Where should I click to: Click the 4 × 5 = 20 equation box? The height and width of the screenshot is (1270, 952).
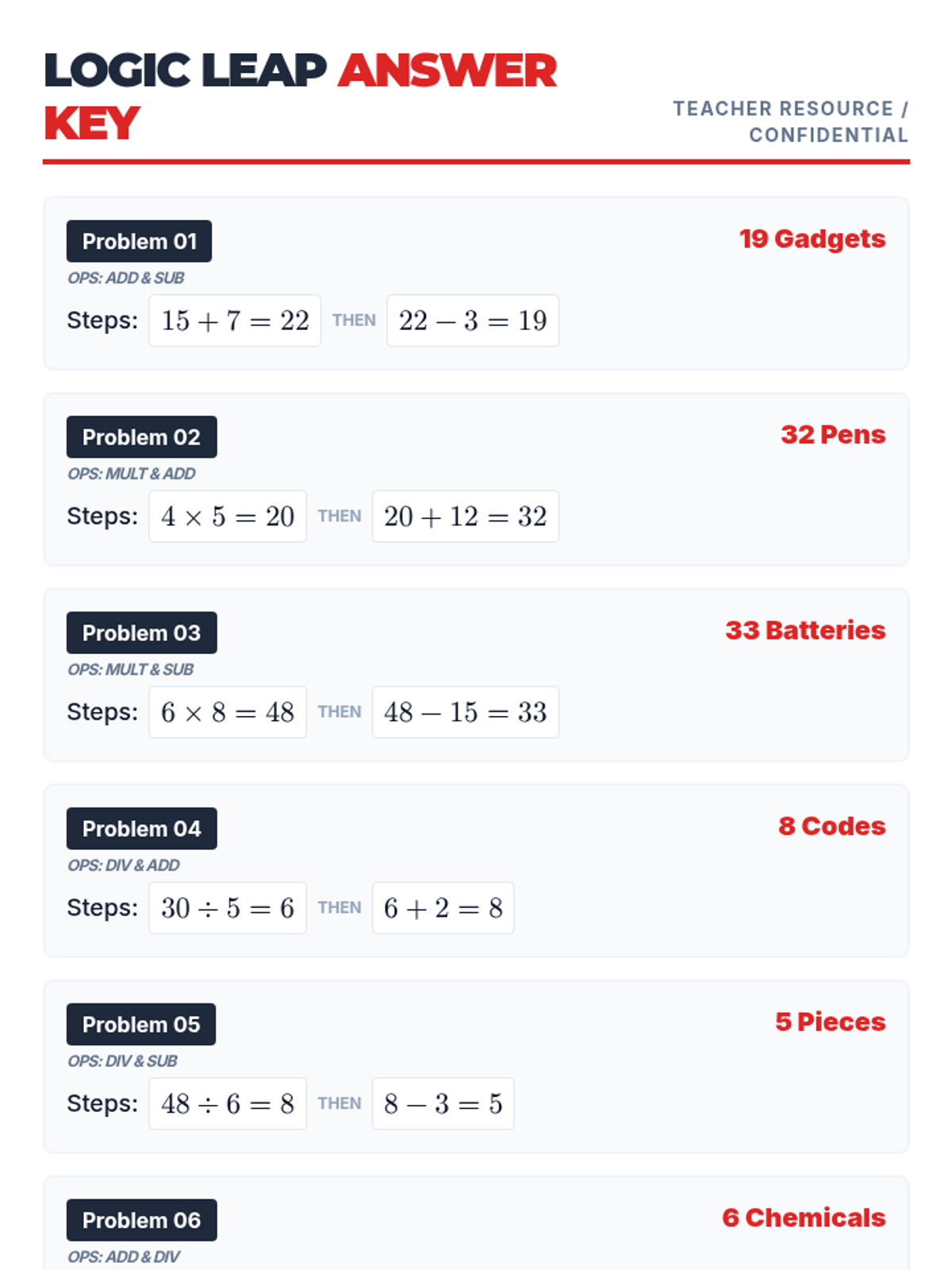coord(228,517)
